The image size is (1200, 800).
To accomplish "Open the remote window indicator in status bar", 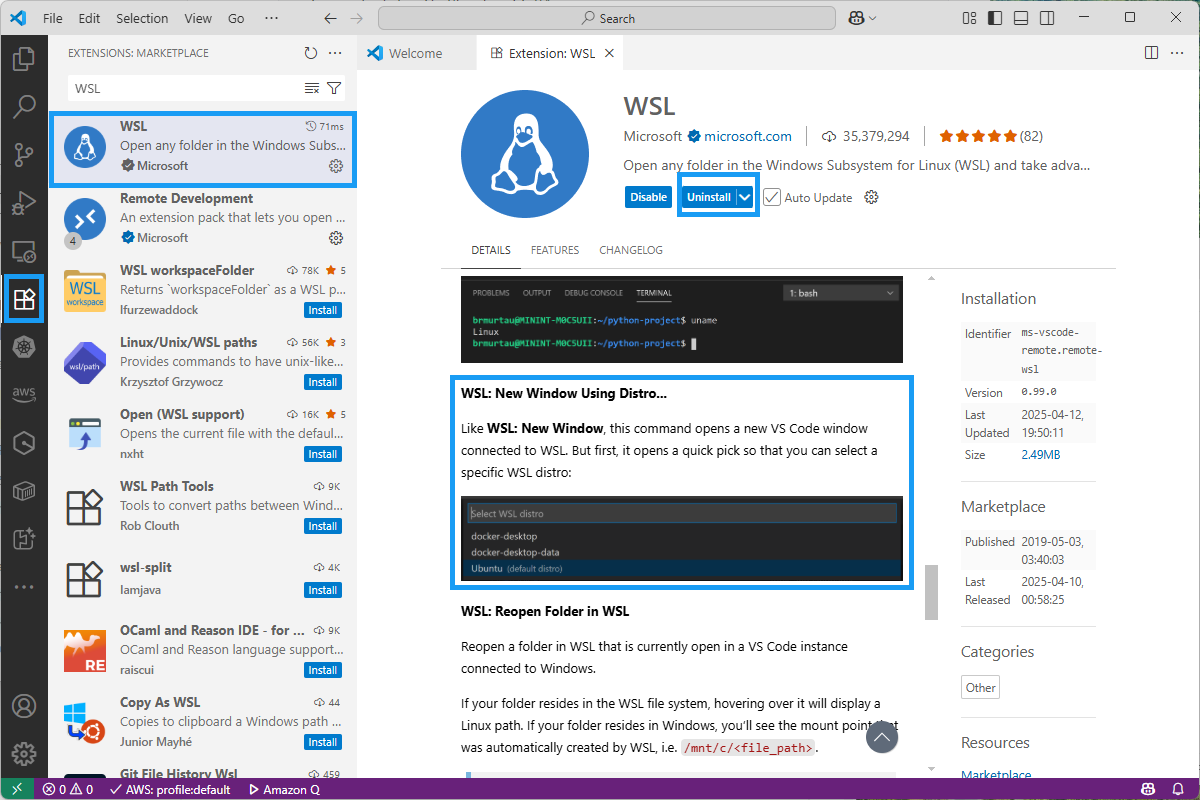I will tap(17, 789).
